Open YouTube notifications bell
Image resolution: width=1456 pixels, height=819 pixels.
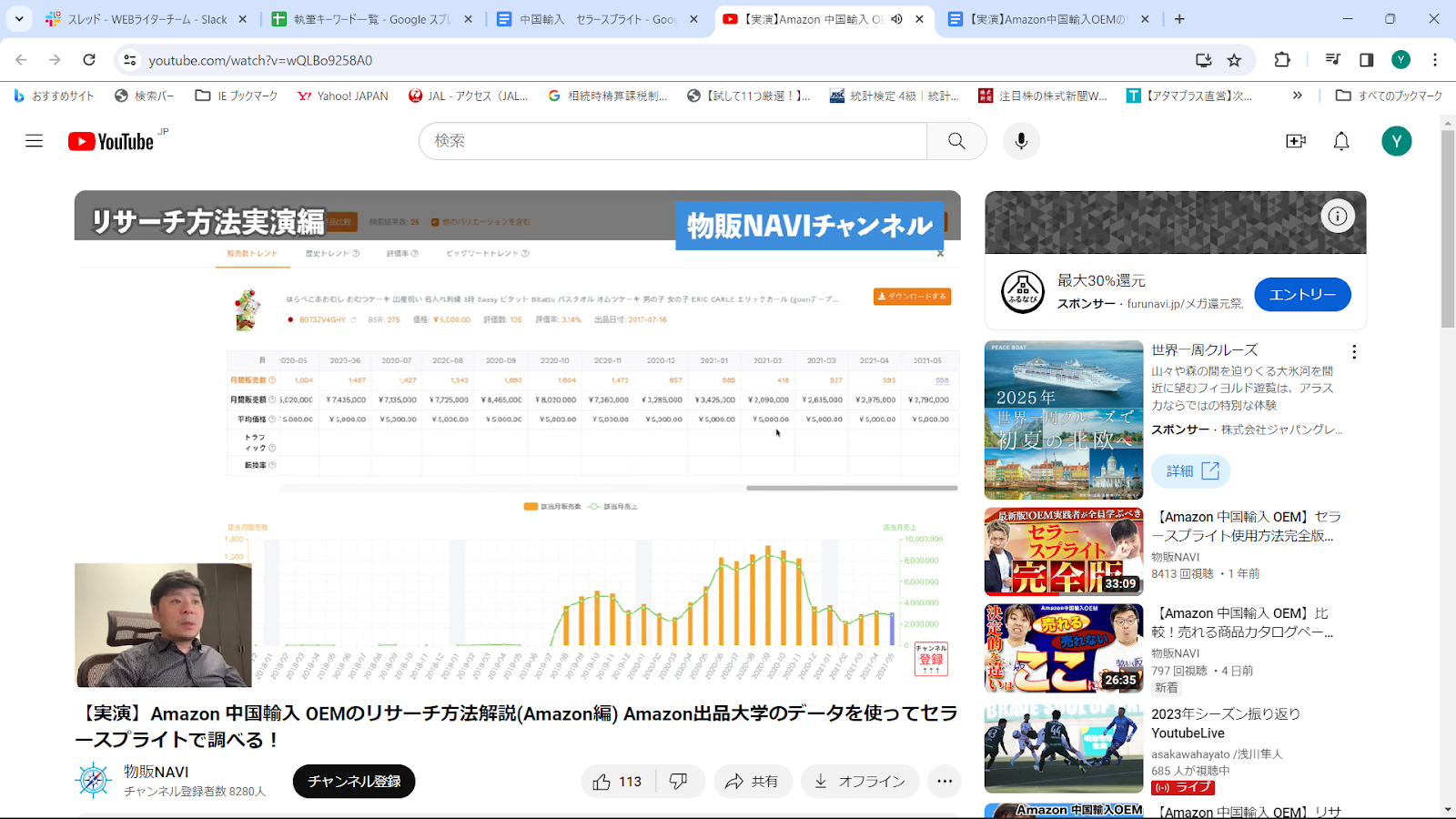click(1341, 141)
